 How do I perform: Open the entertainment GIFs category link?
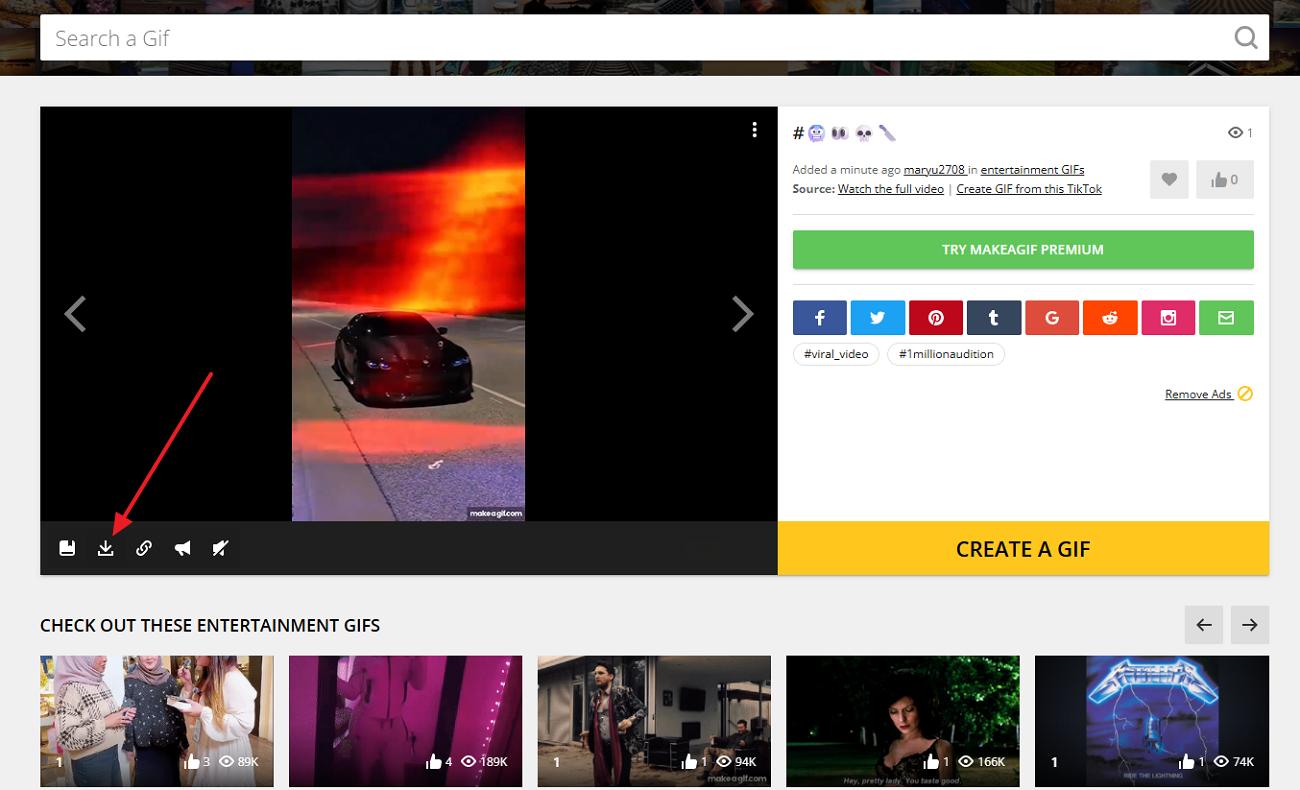tap(1032, 170)
